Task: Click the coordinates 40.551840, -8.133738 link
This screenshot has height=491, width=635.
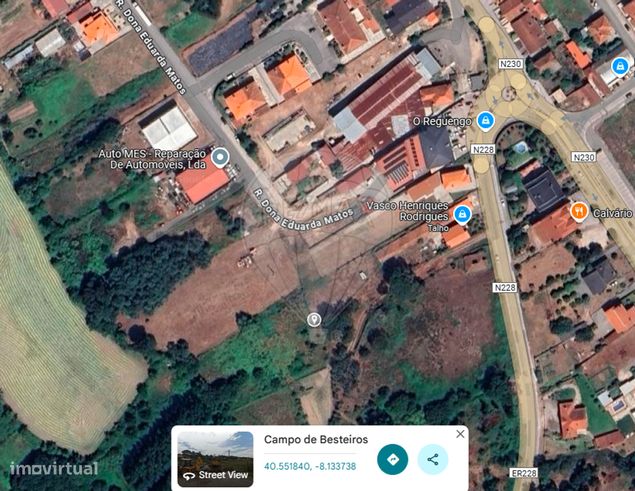Action: click(310, 466)
